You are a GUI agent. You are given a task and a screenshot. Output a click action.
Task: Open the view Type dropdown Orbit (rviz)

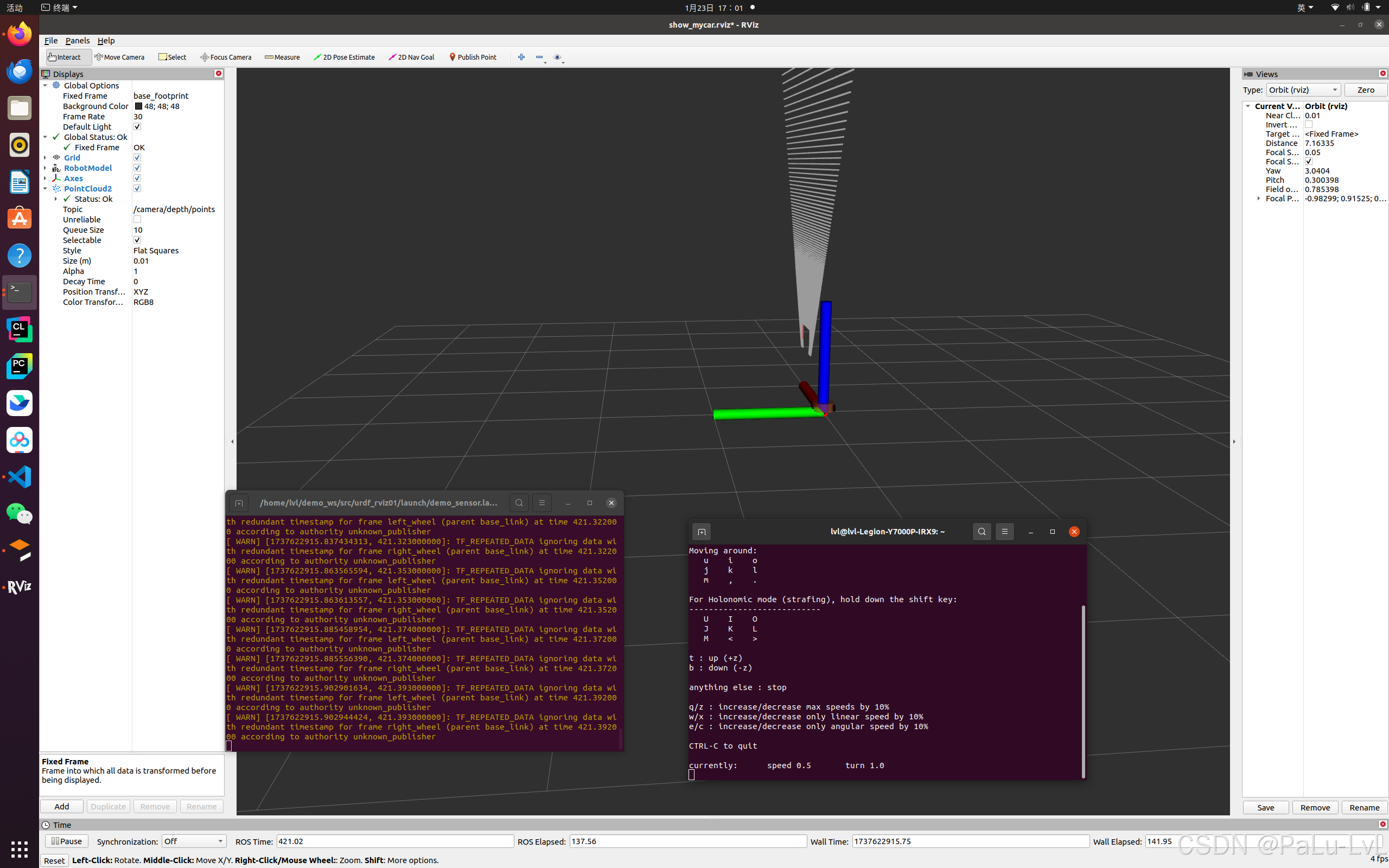[1303, 90]
